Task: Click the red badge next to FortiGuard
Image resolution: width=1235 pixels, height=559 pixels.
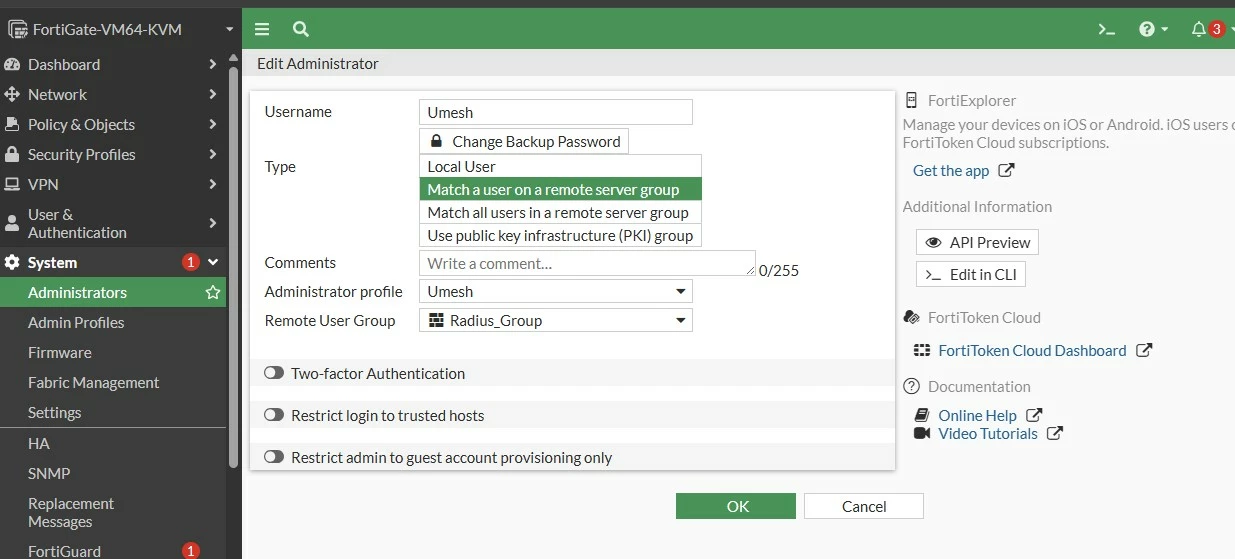Action: pyautogui.click(x=191, y=551)
